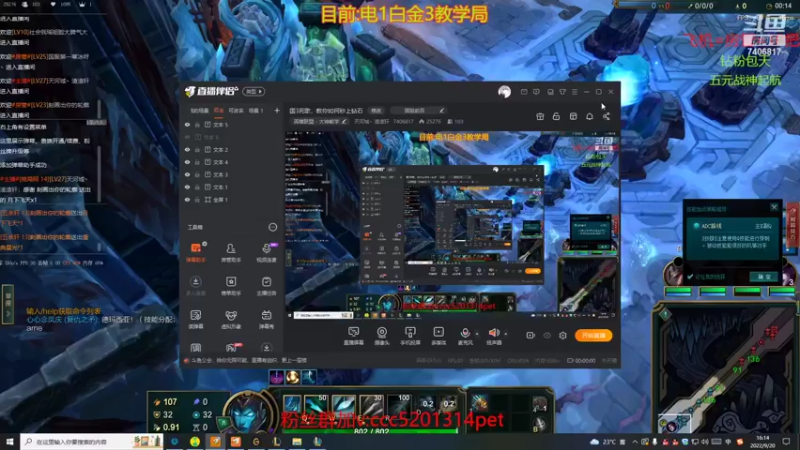Click the gift box icon in header
800x450 pixels.
(x=540, y=116)
